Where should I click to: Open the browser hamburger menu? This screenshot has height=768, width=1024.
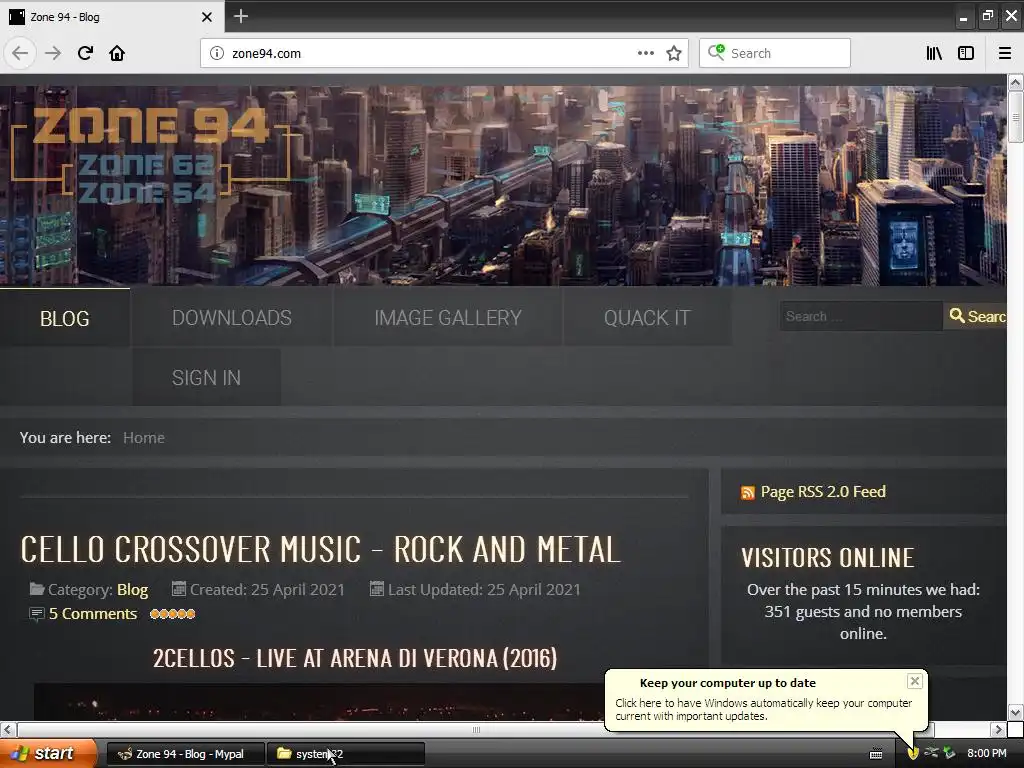coord(1005,54)
